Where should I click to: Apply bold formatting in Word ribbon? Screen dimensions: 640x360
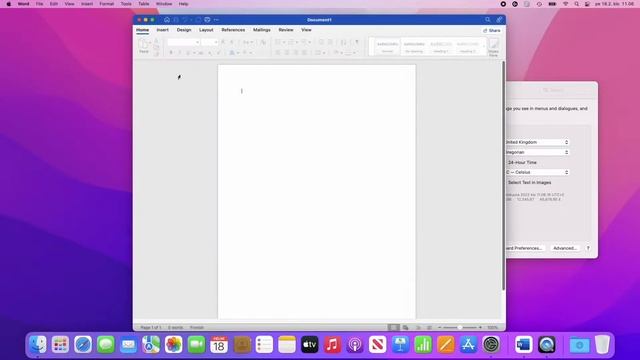(171, 53)
